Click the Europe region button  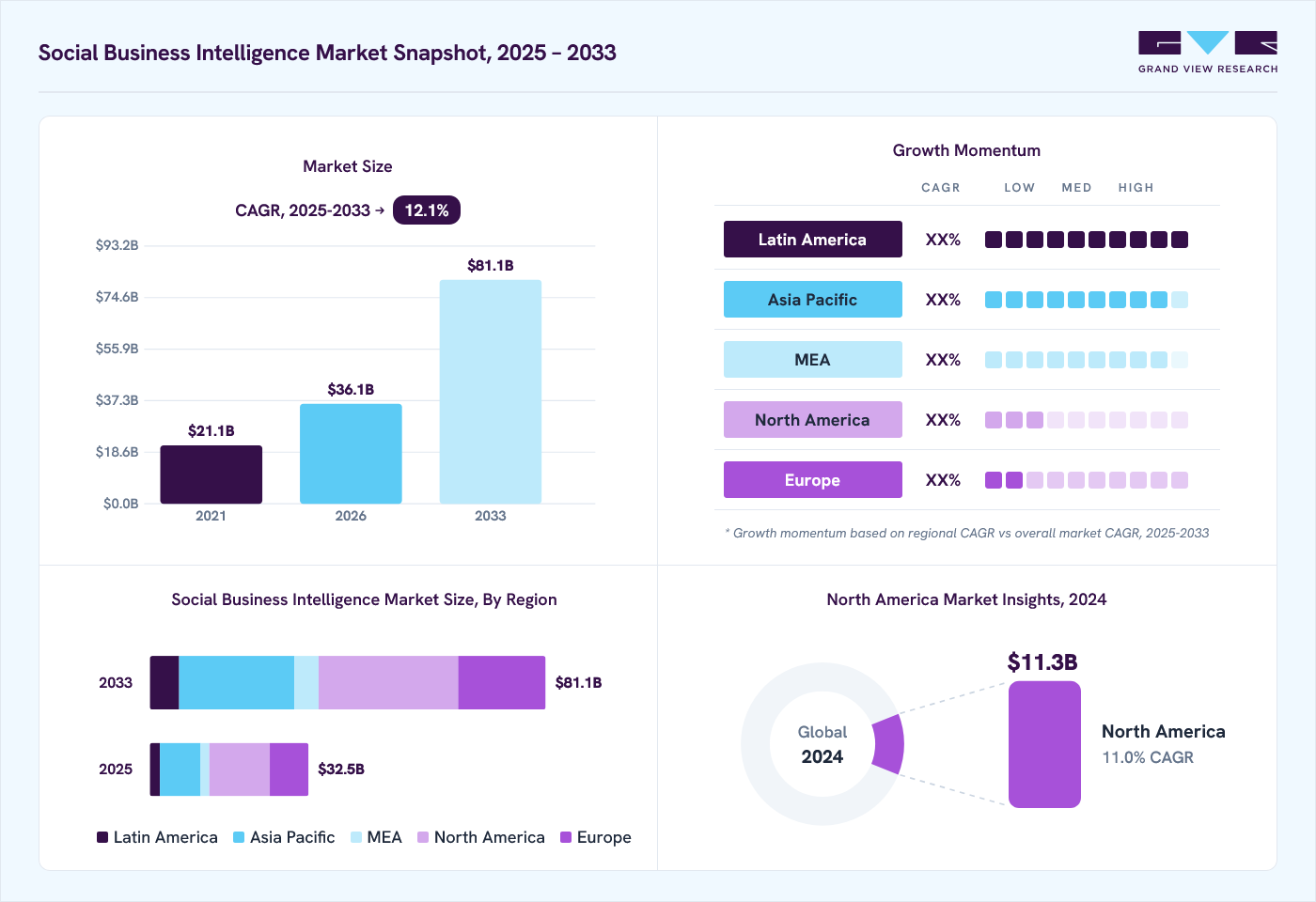(813, 480)
